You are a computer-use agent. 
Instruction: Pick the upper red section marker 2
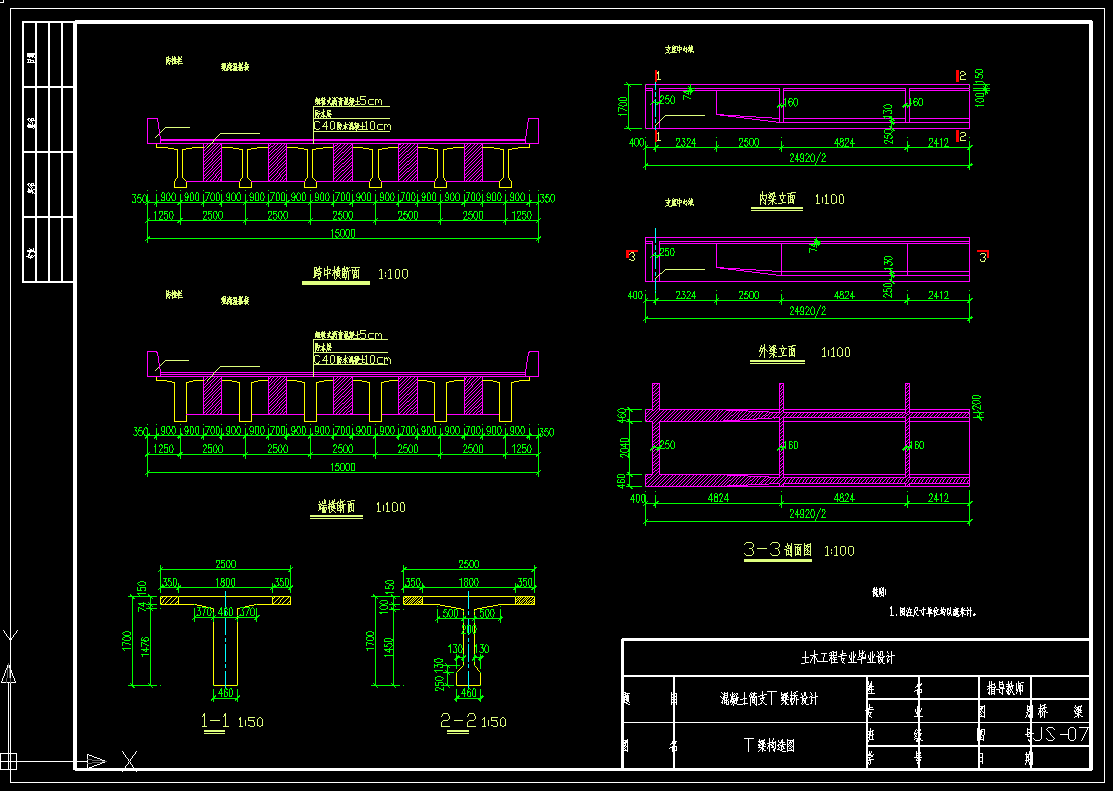[960, 76]
